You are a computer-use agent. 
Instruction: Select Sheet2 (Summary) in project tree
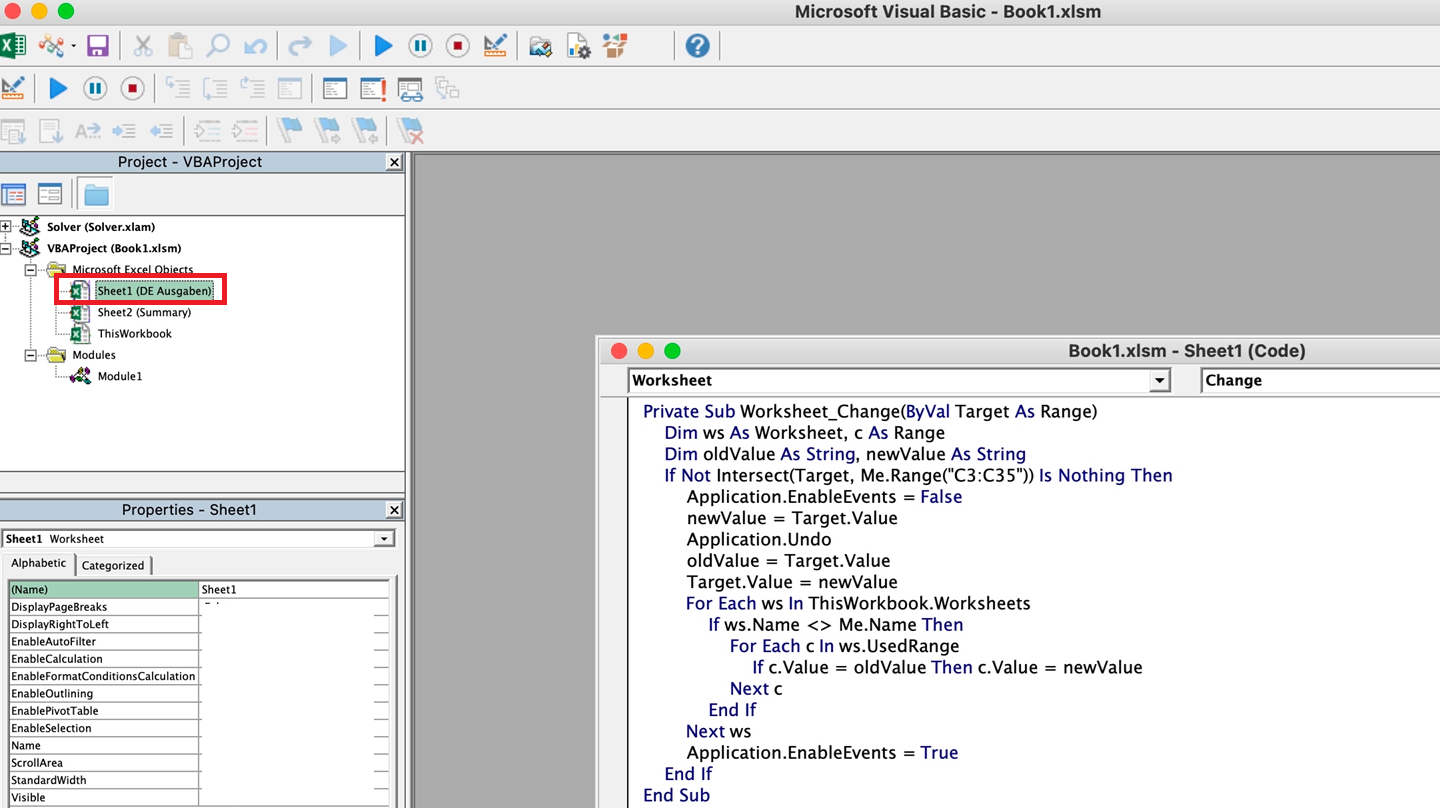point(144,312)
